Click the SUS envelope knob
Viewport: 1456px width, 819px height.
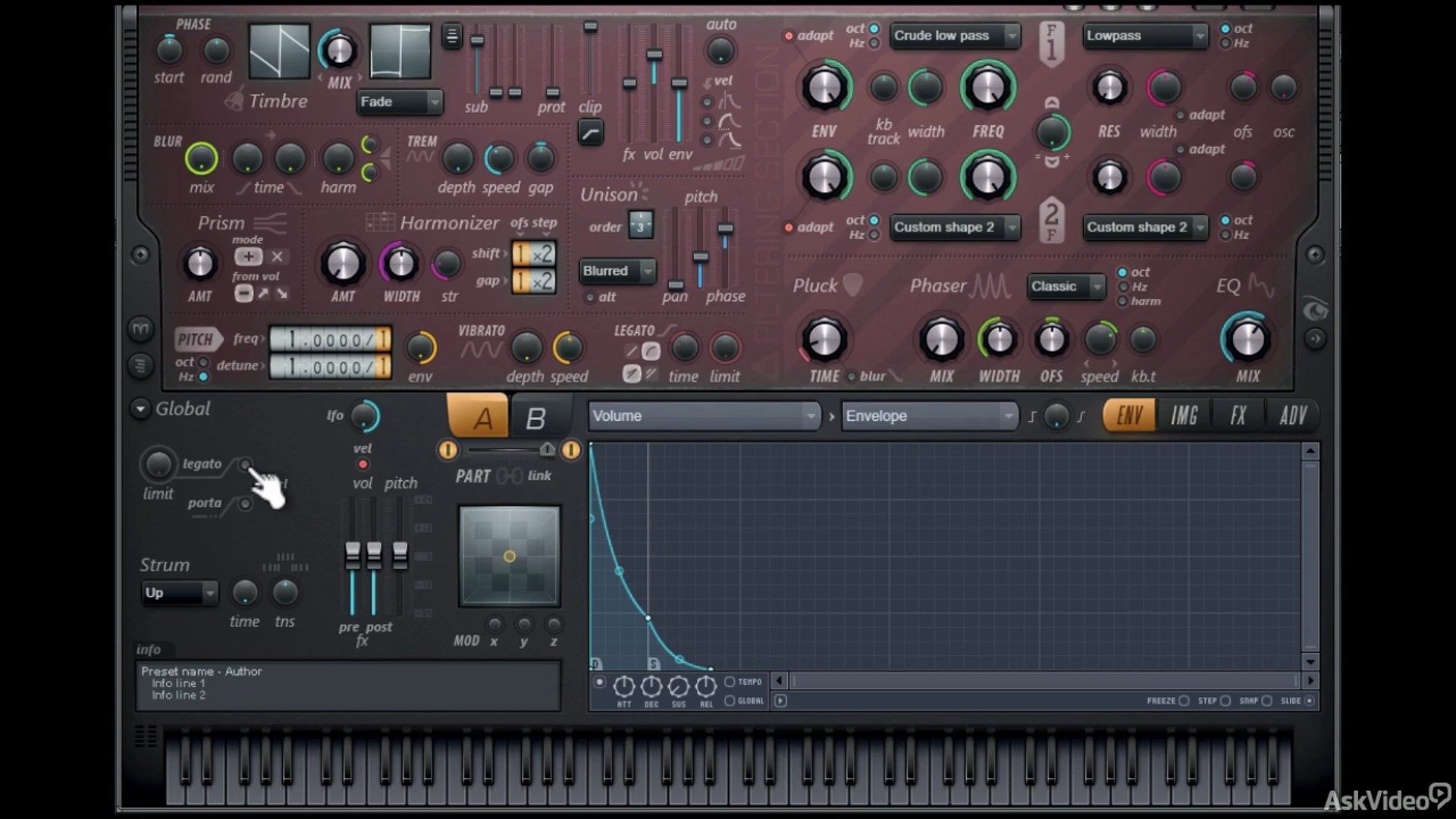tap(679, 686)
